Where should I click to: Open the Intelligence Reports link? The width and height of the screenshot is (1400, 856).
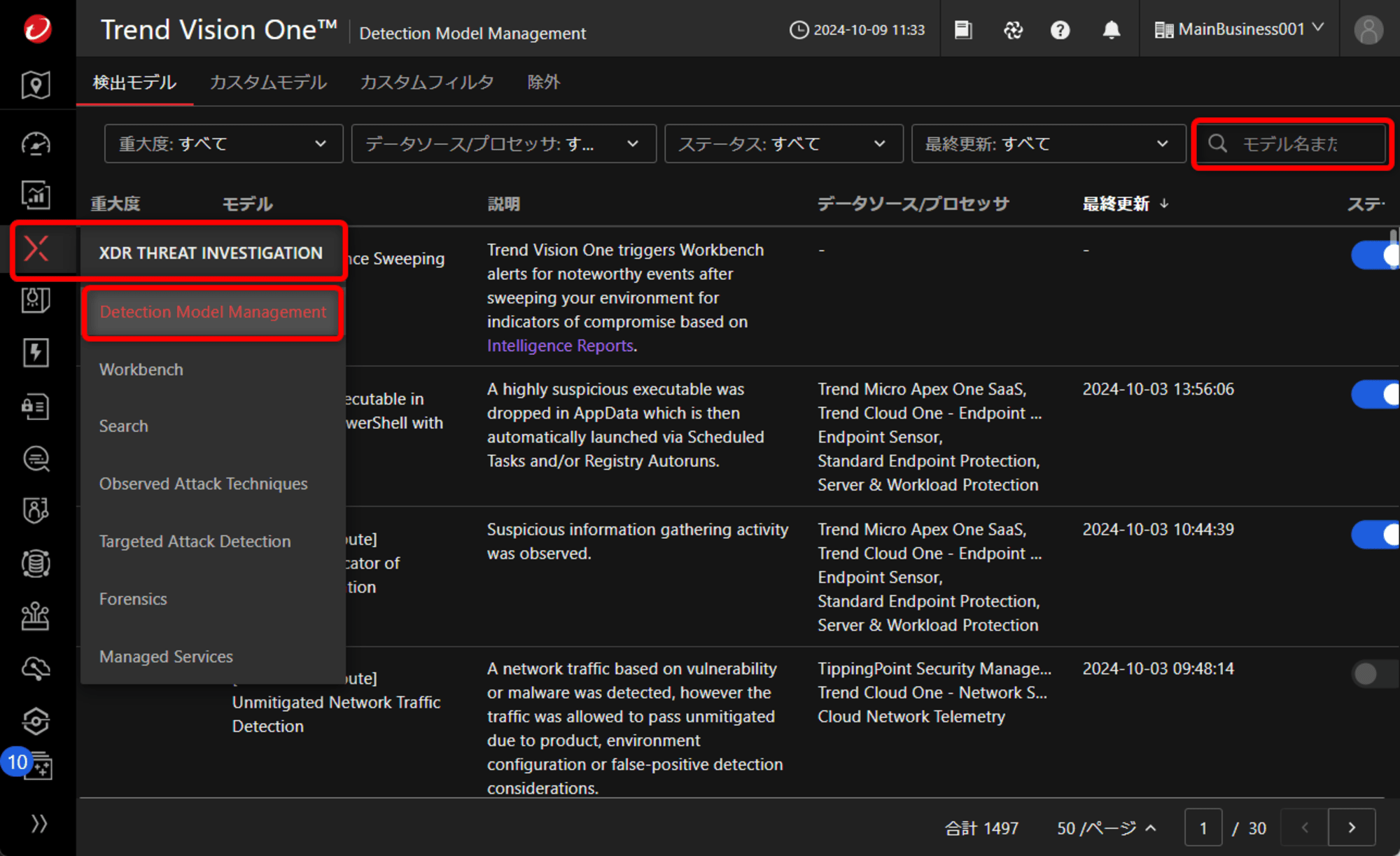(x=561, y=346)
